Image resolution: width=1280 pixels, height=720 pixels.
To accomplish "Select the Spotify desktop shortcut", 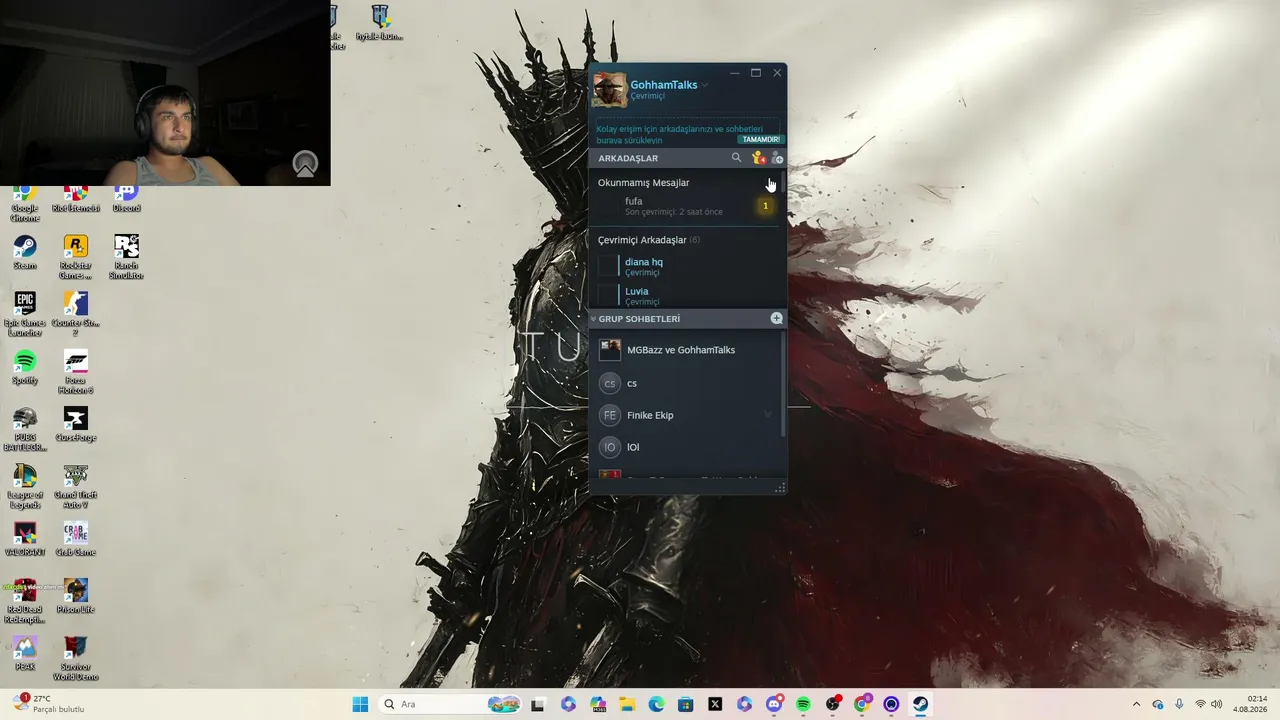I will tap(25, 367).
